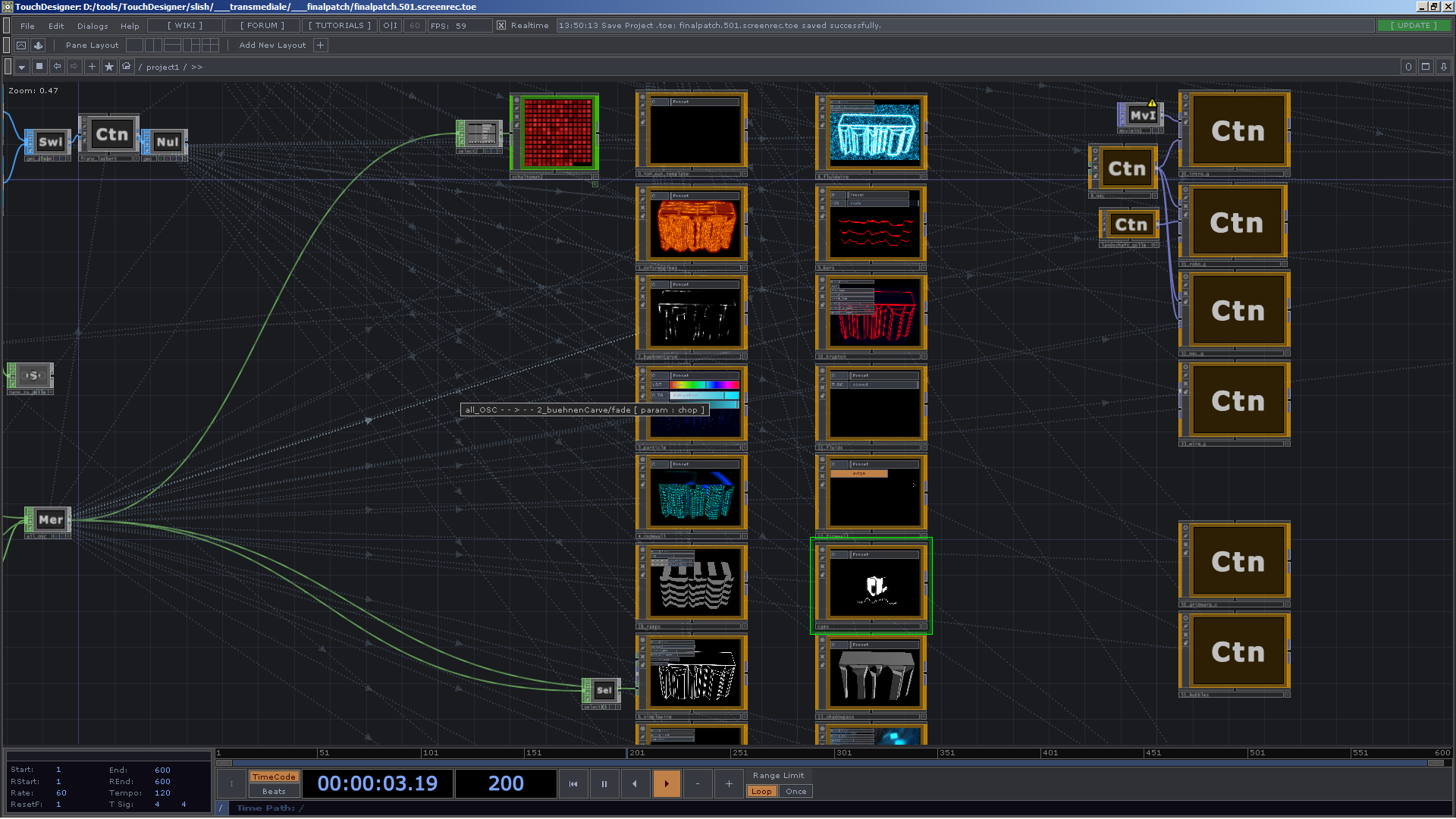Open the TUTORIALS link
This screenshot has width=1456, height=819.
pyautogui.click(x=339, y=26)
